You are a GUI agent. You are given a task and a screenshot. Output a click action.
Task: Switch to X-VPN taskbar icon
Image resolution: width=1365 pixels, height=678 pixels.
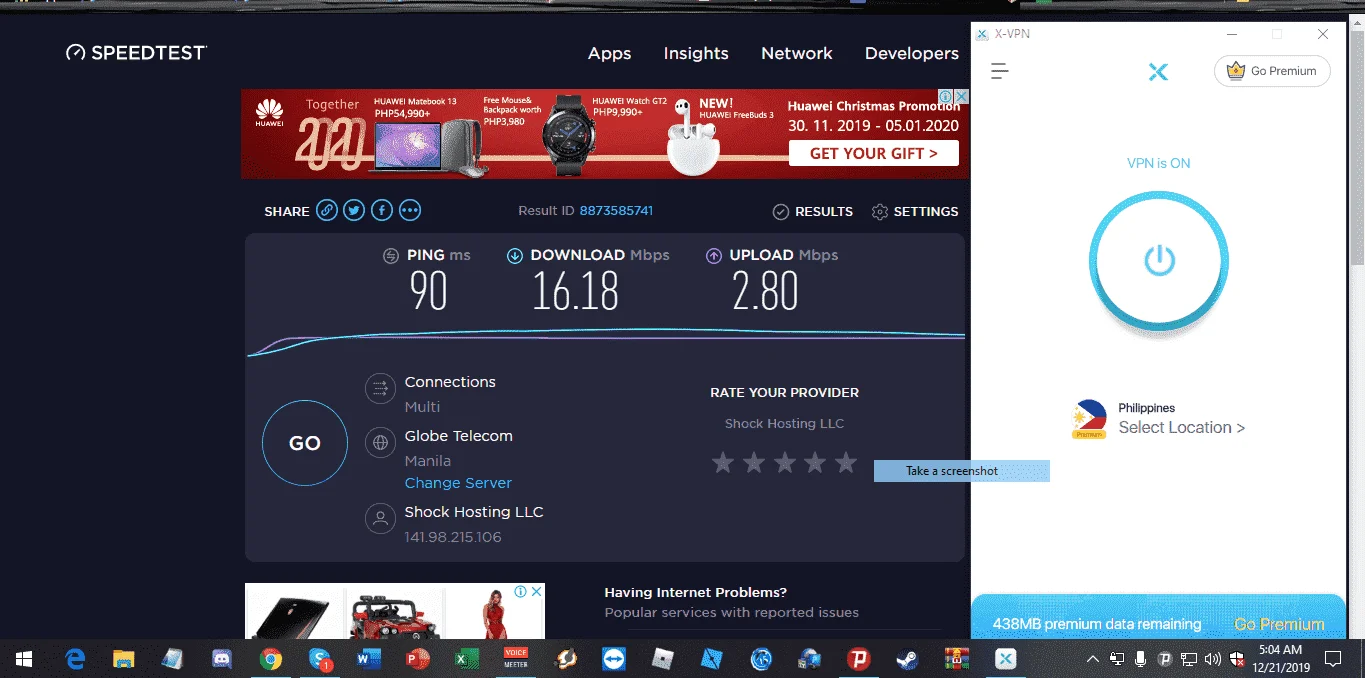(x=1006, y=659)
